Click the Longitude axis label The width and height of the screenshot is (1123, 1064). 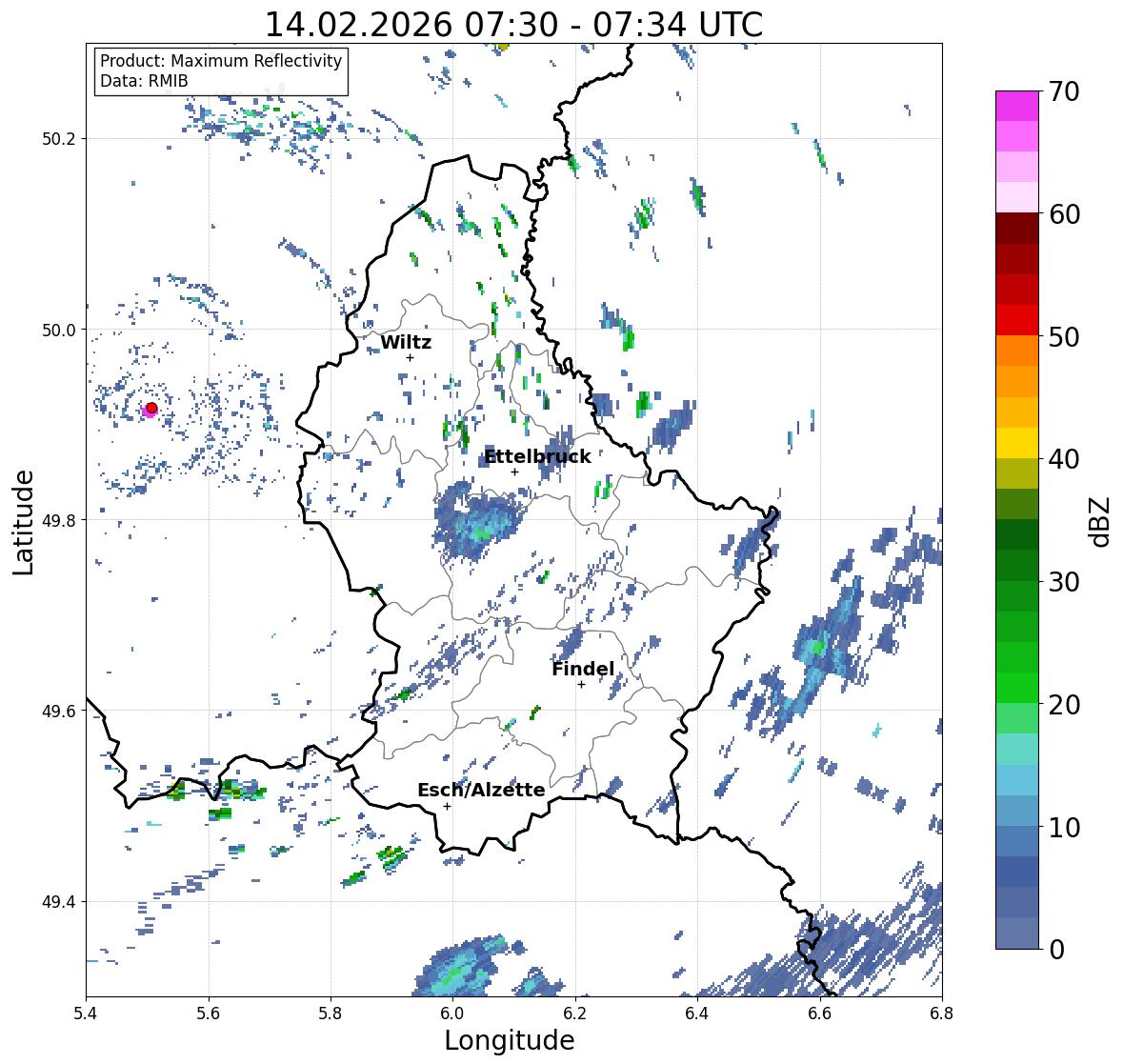pos(510,1040)
